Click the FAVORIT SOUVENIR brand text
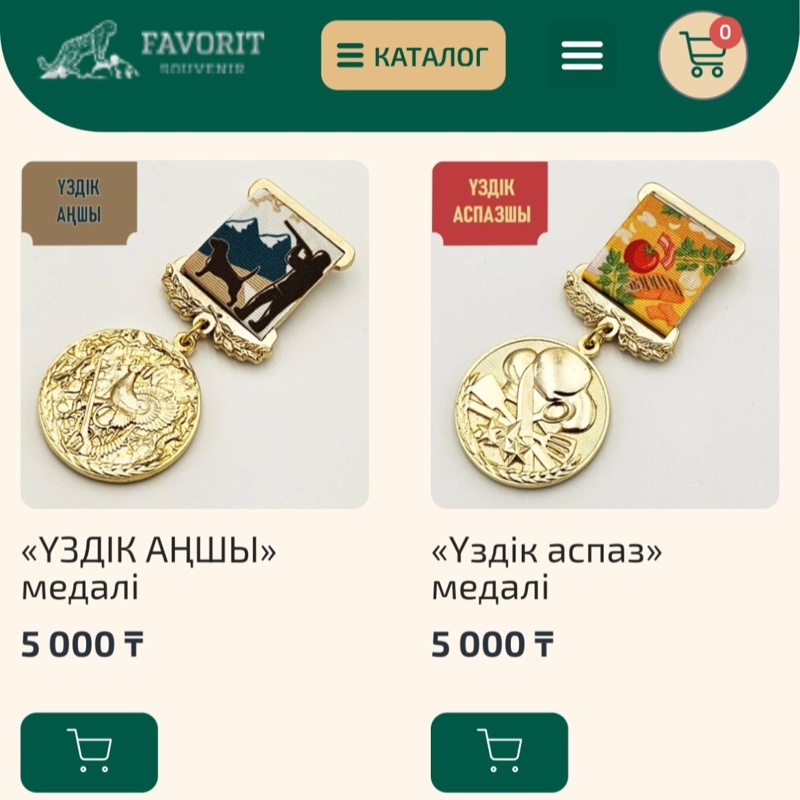The height and width of the screenshot is (800, 800). click(203, 52)
